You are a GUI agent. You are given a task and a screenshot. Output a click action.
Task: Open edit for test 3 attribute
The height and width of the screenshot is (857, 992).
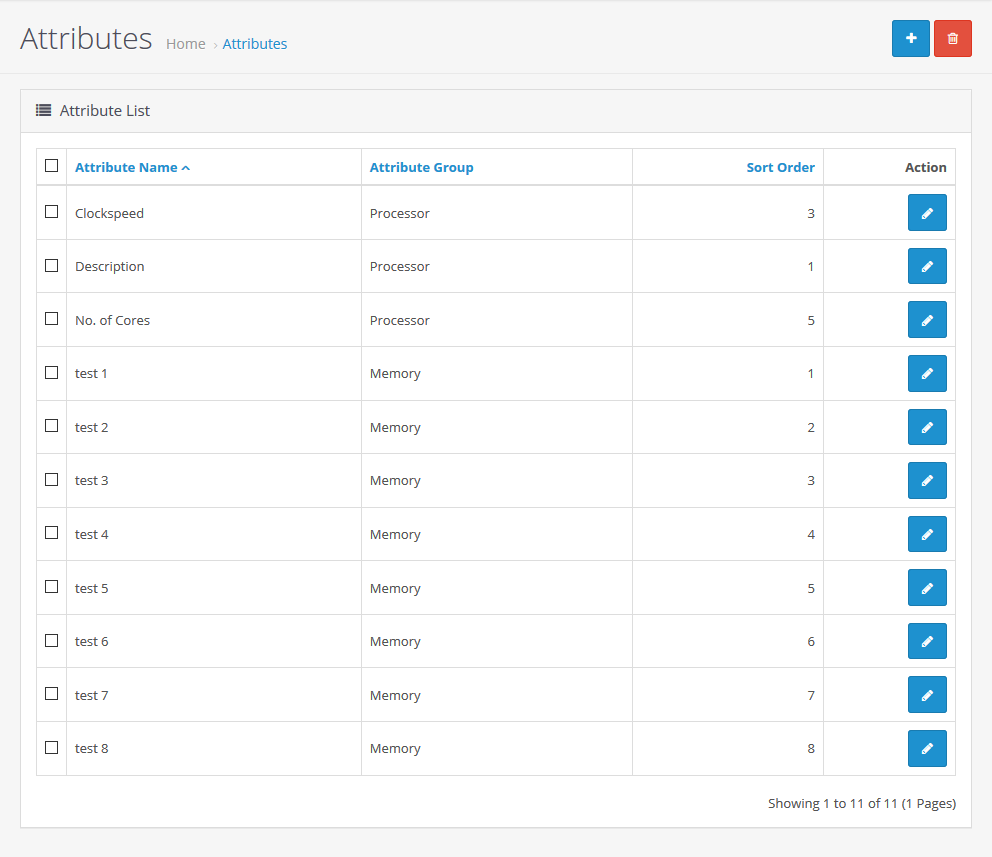coord(927,480)
